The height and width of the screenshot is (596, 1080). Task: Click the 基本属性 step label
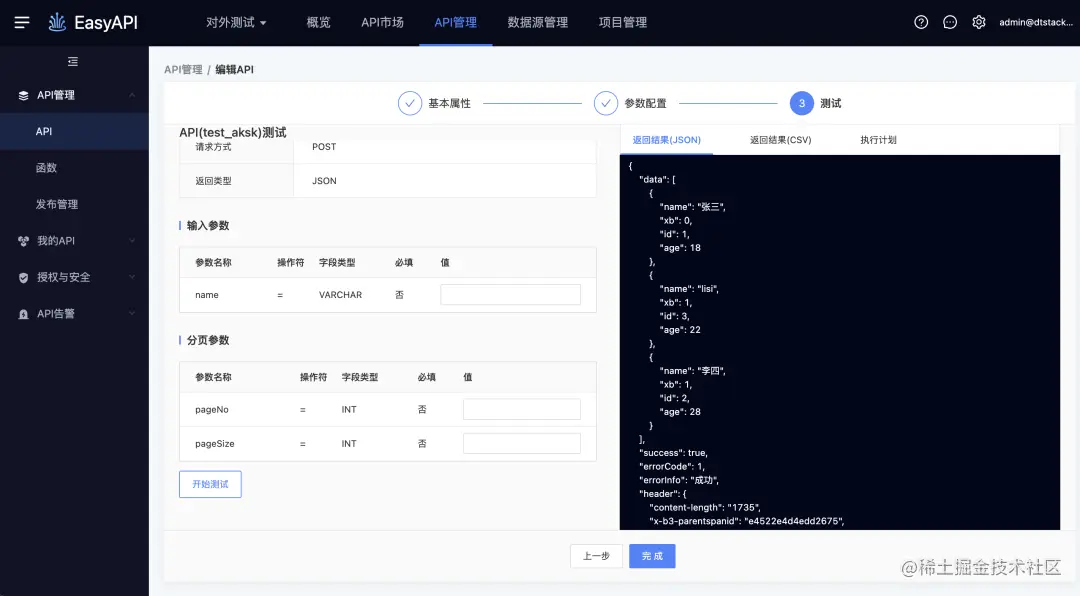(449, 103)
